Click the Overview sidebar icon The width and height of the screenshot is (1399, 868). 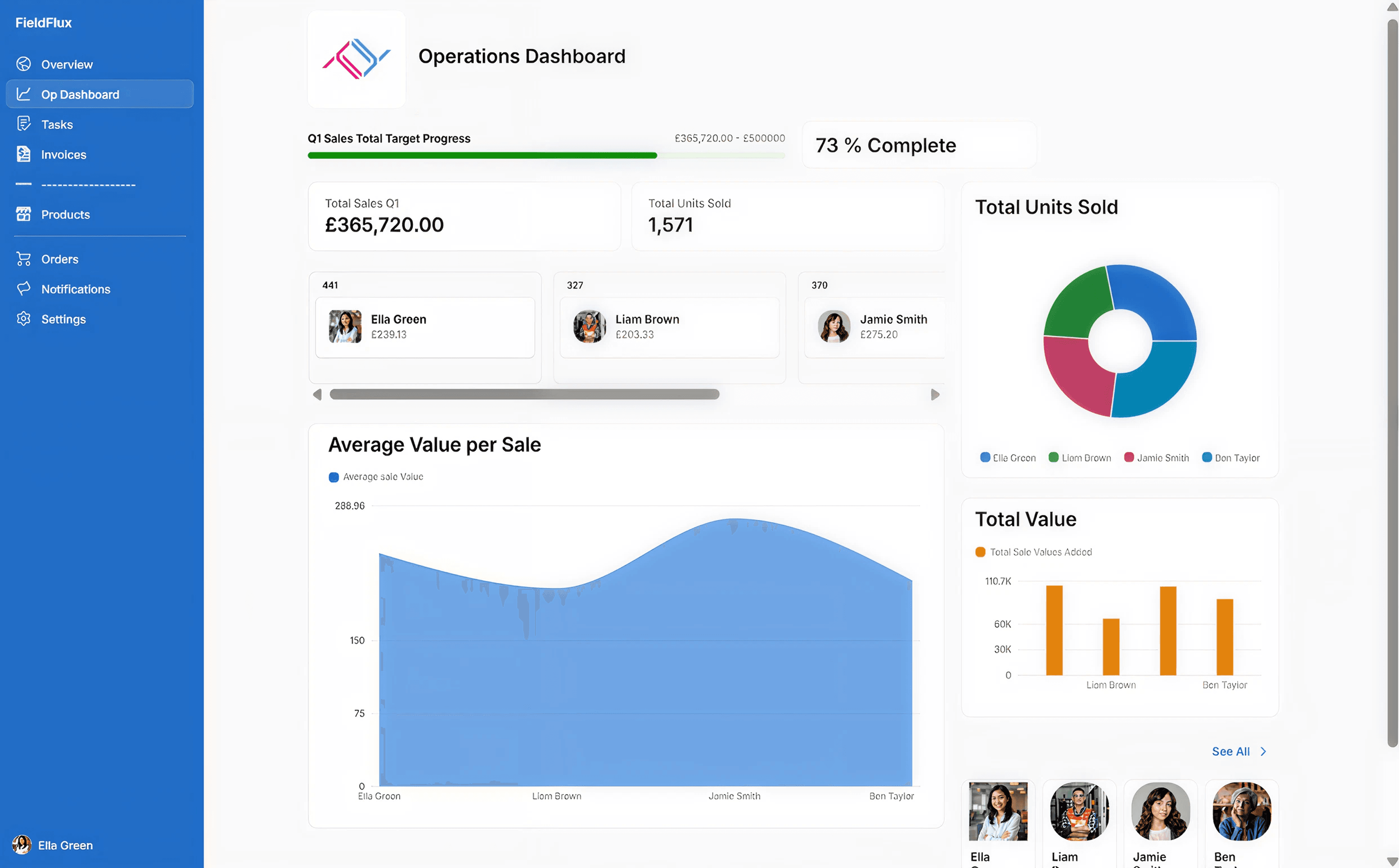pyautogui.click(x=24, y=64)
